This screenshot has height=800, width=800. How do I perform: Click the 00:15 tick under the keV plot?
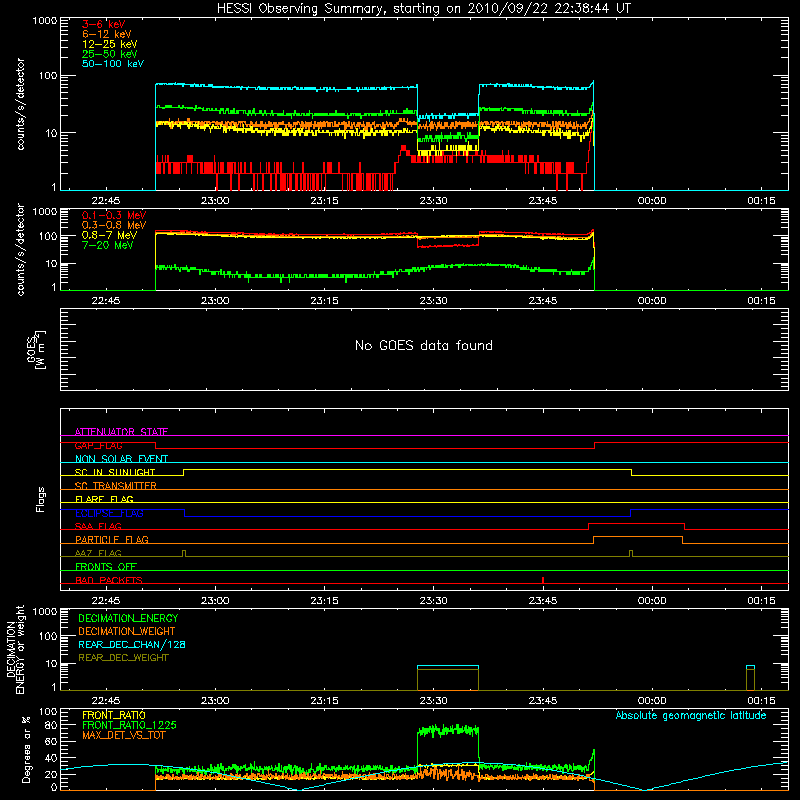click(x=761, y=201)
